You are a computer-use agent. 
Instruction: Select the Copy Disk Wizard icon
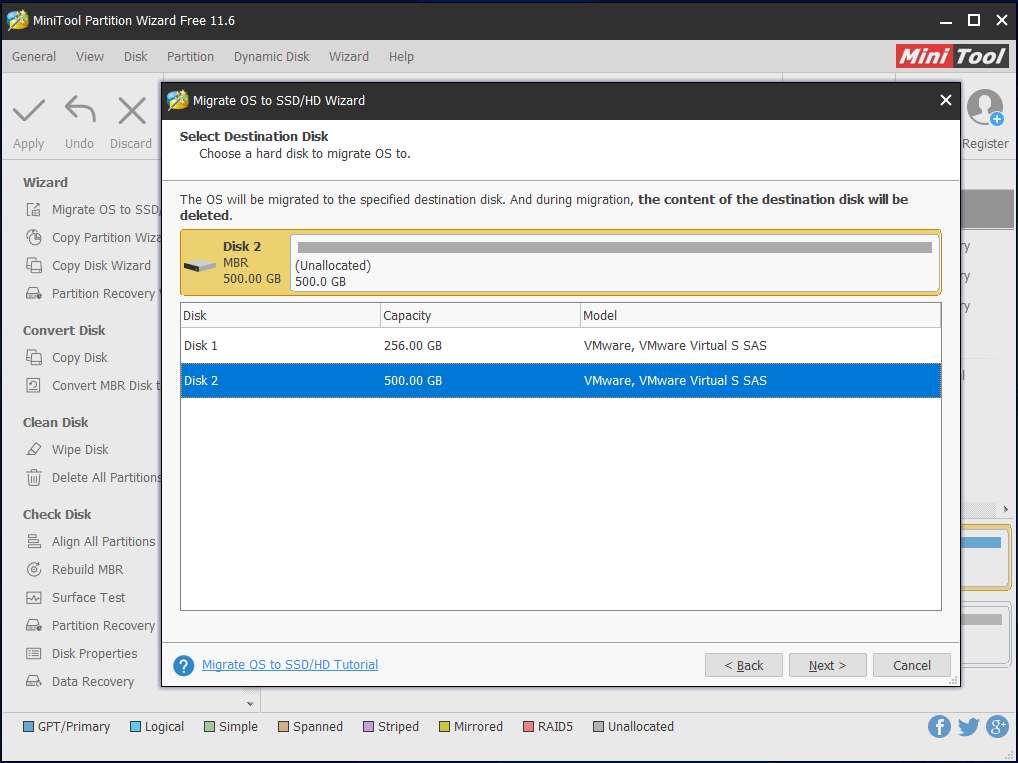tap(34, 266)
